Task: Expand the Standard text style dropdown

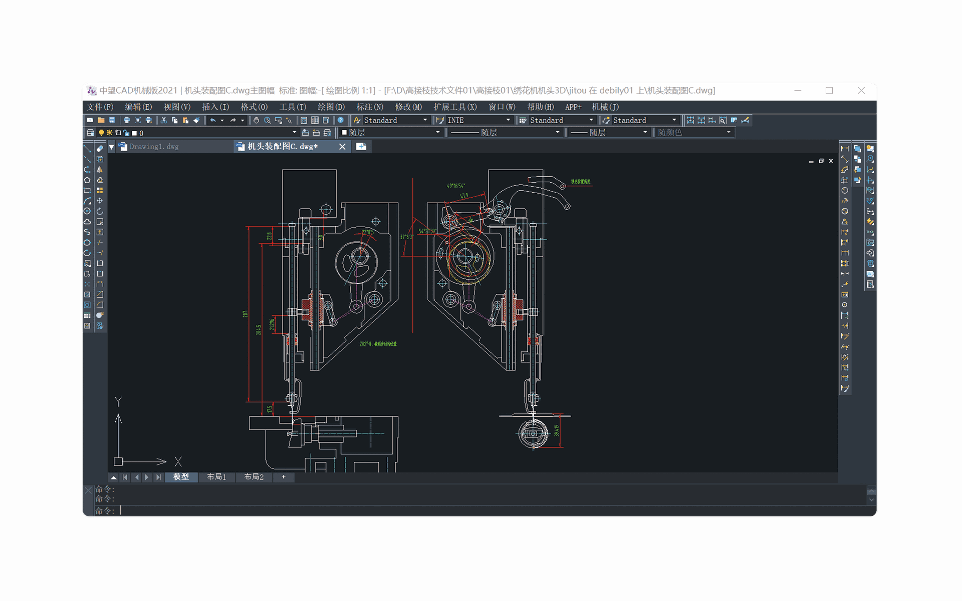Action: point(424,120)
